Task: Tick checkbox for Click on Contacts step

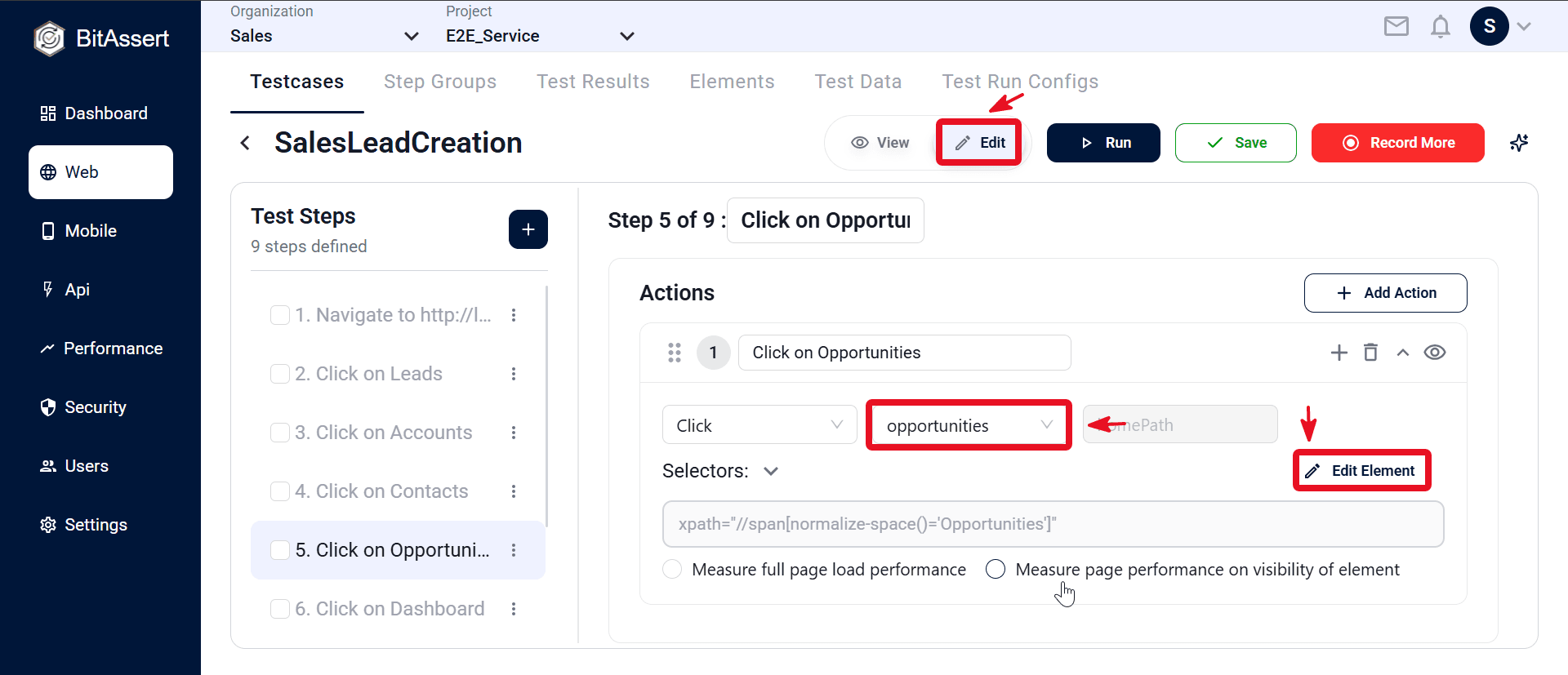Action: coord(280,491)
